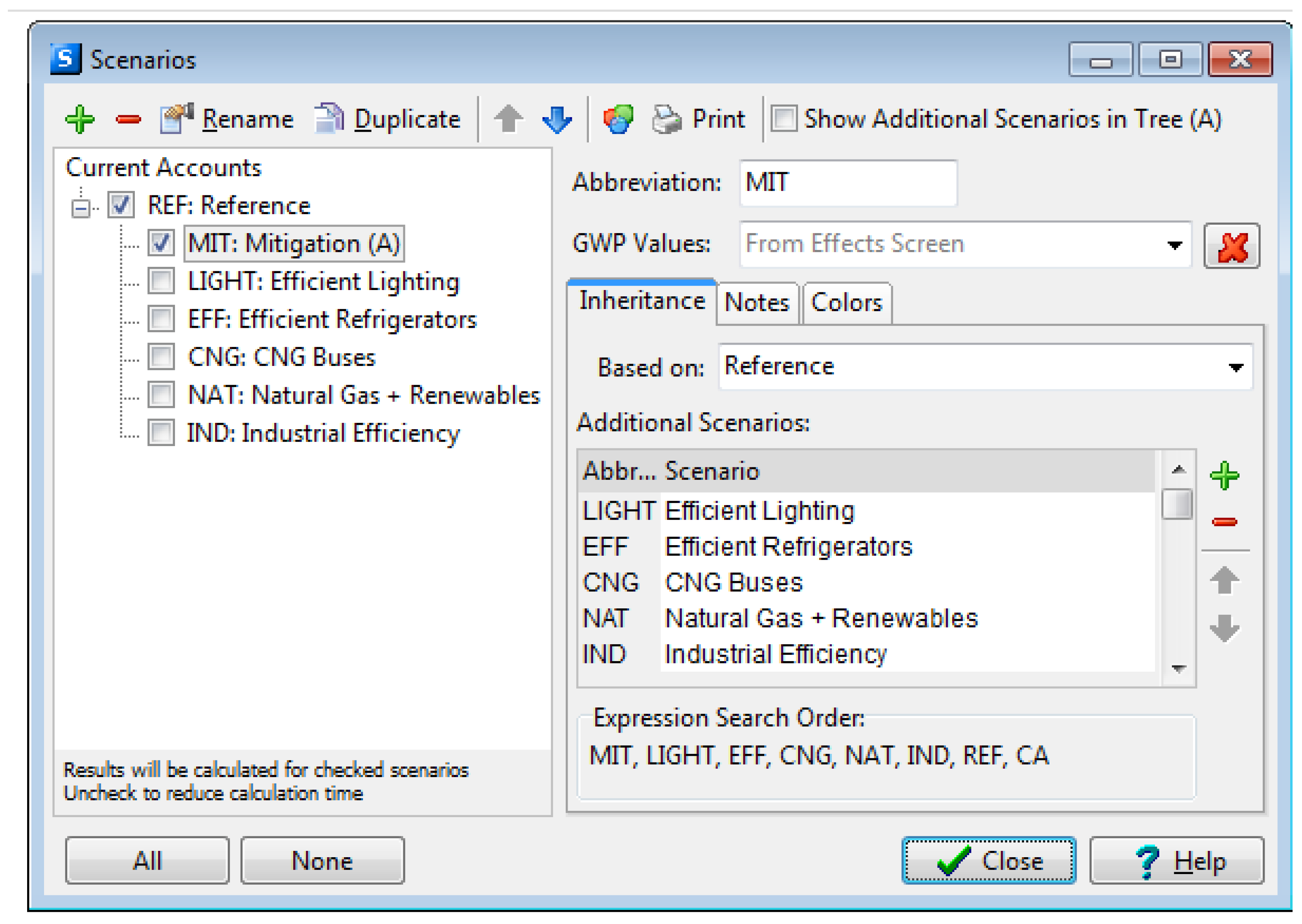Add an additional scenario with green plus
Screen dimensions: 1302x924
1225,476
